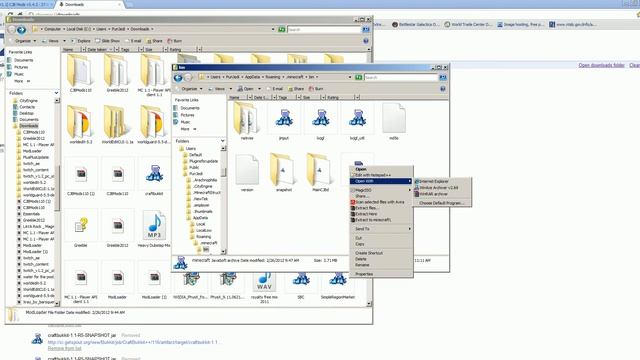This screenshot has height=360, width=640.
Task: Select PlusPlusUpdate in Downloads folder tree
Action: pyautogui.click(x=36, y=157)
